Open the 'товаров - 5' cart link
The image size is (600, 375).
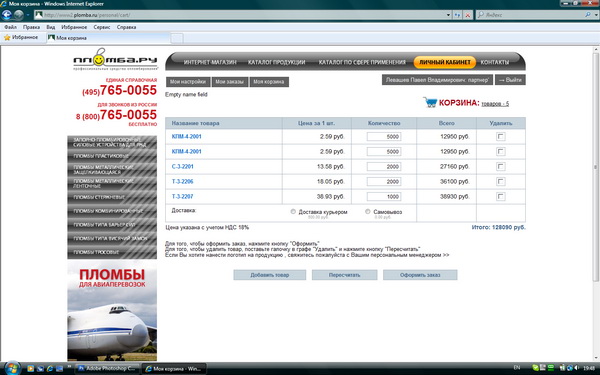pos(495,104)
